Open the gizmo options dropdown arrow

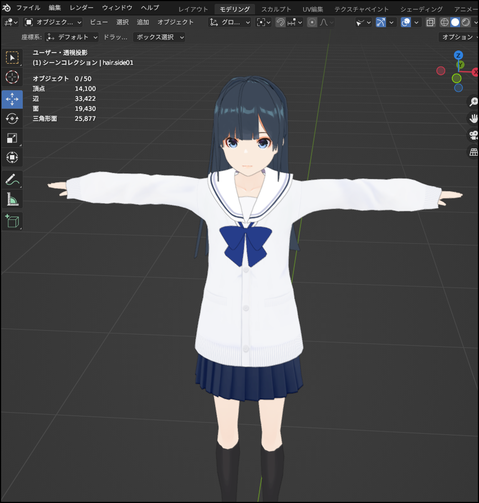(391, 22)
